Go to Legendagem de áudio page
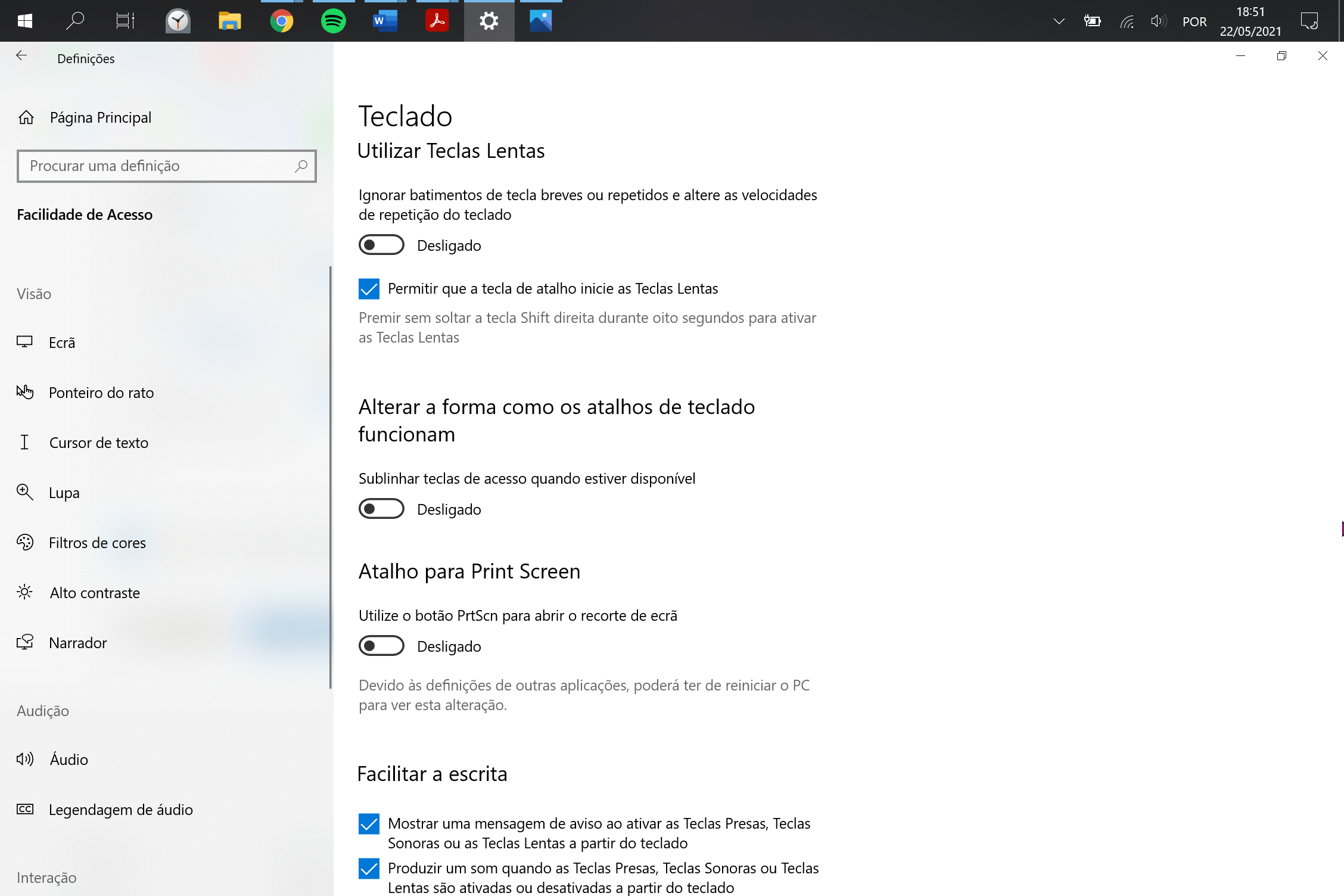This screenshot has width=1344, height=896. point(120,810)
